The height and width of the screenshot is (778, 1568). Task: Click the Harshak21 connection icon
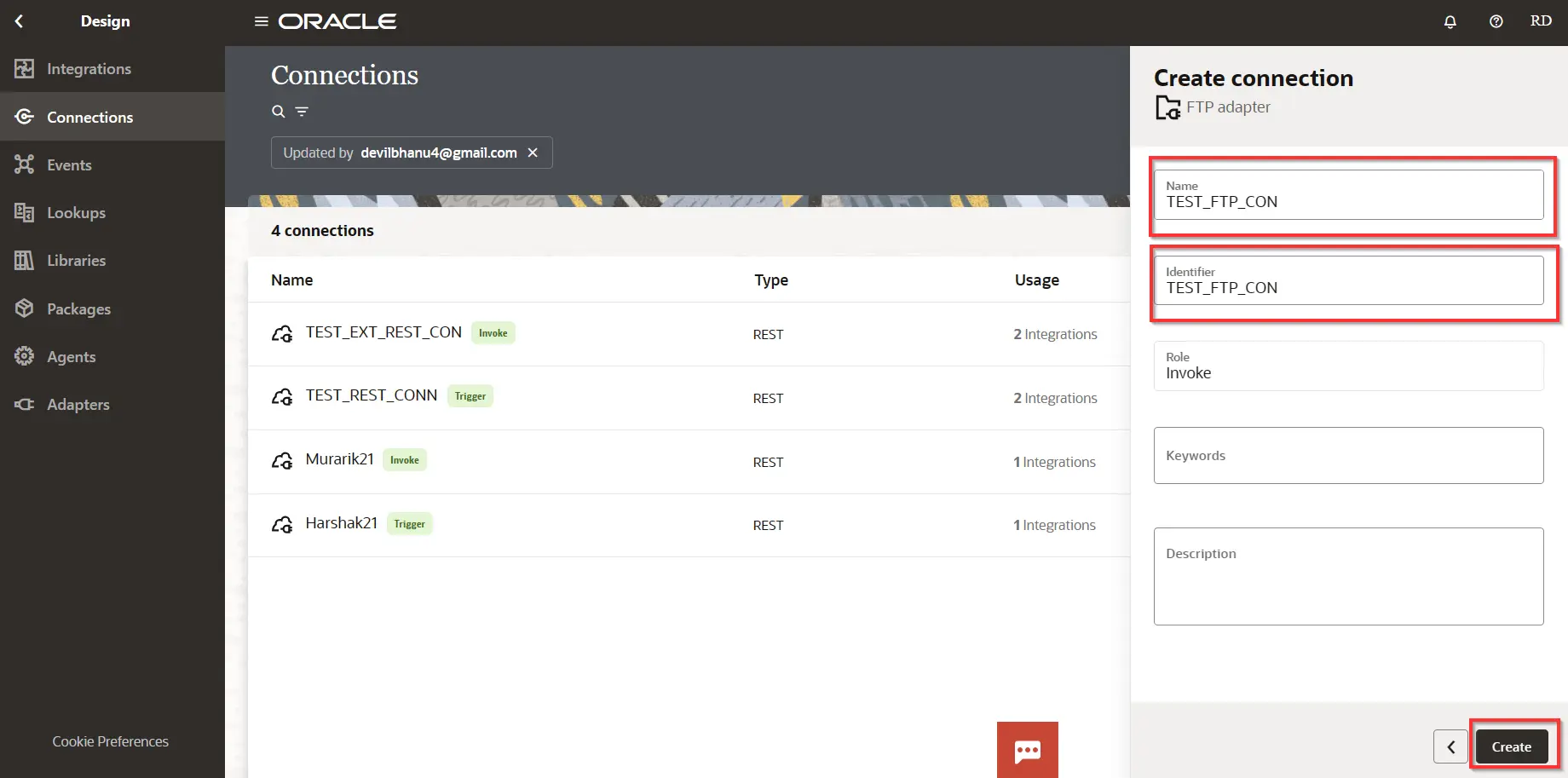click(x=282, y=525)
